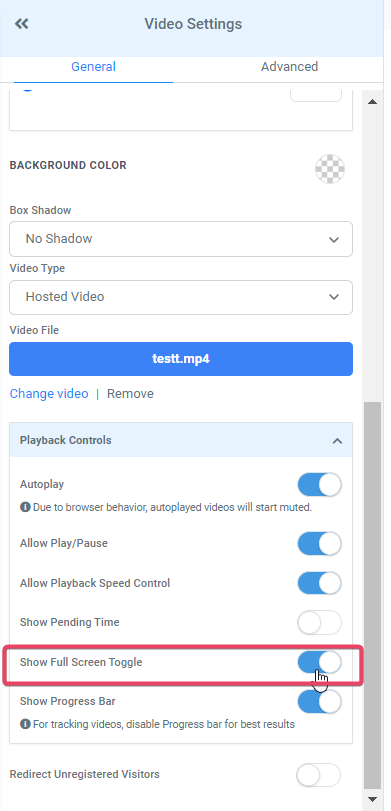Screen dimensions: 391x811
Task: Disable the Show Progress Bar switch
Action: 320,702
